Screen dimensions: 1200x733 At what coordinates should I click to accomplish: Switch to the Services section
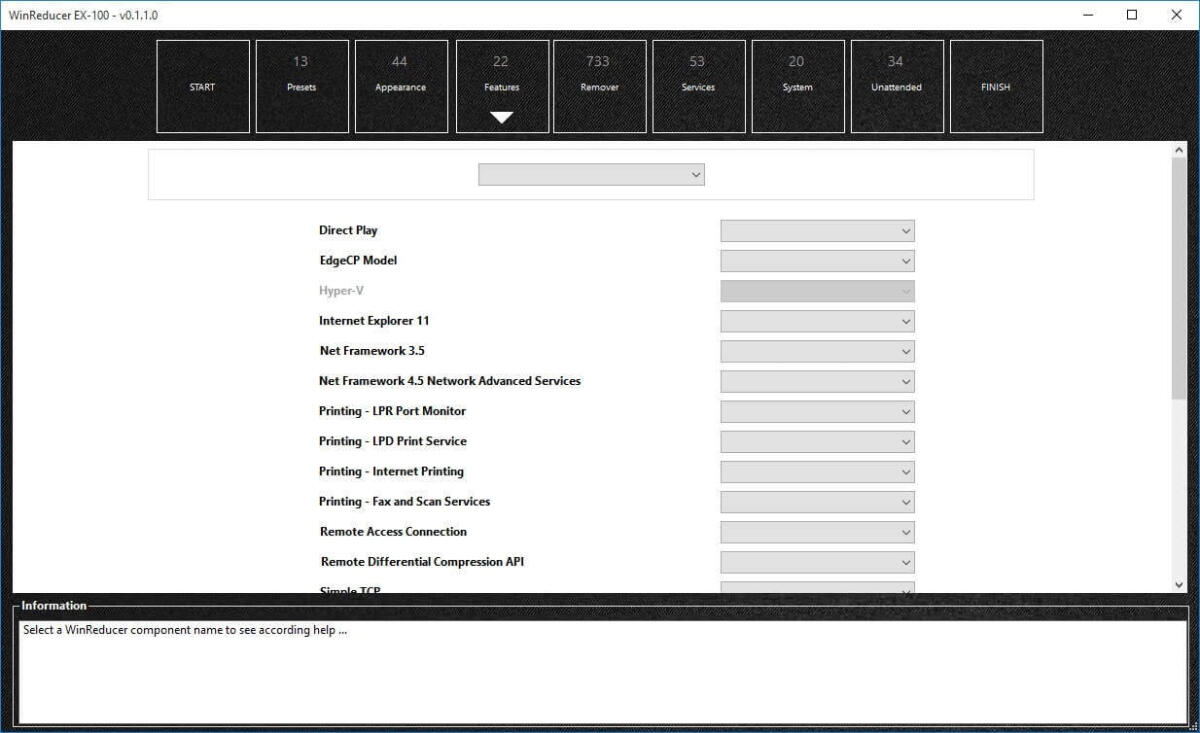[698, 86]
